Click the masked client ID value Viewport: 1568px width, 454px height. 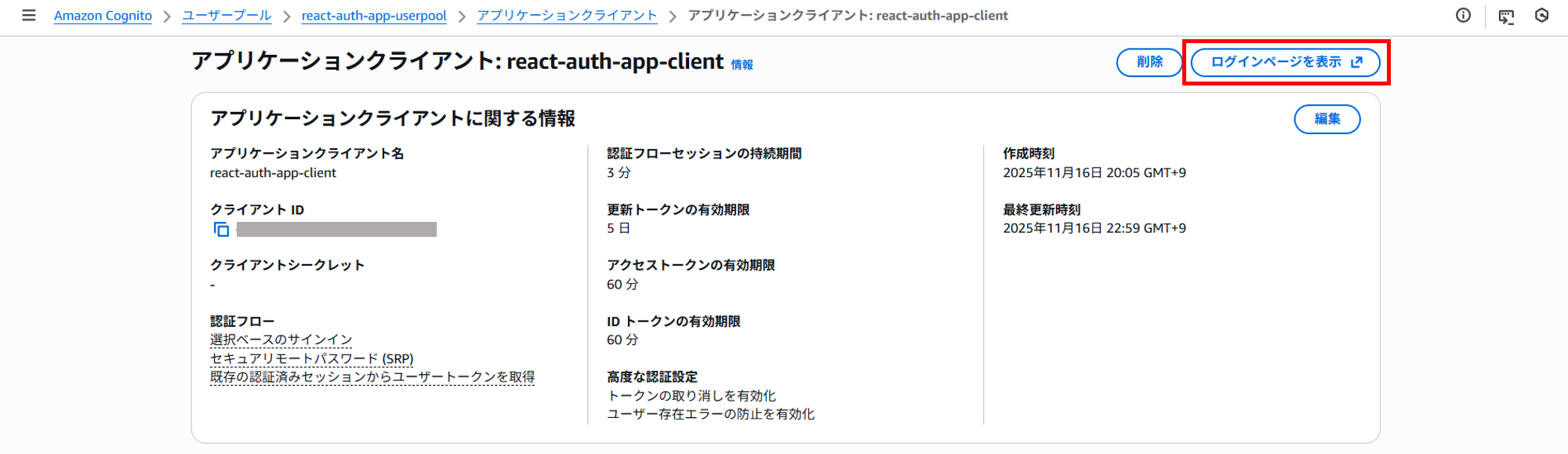[336, 229]
